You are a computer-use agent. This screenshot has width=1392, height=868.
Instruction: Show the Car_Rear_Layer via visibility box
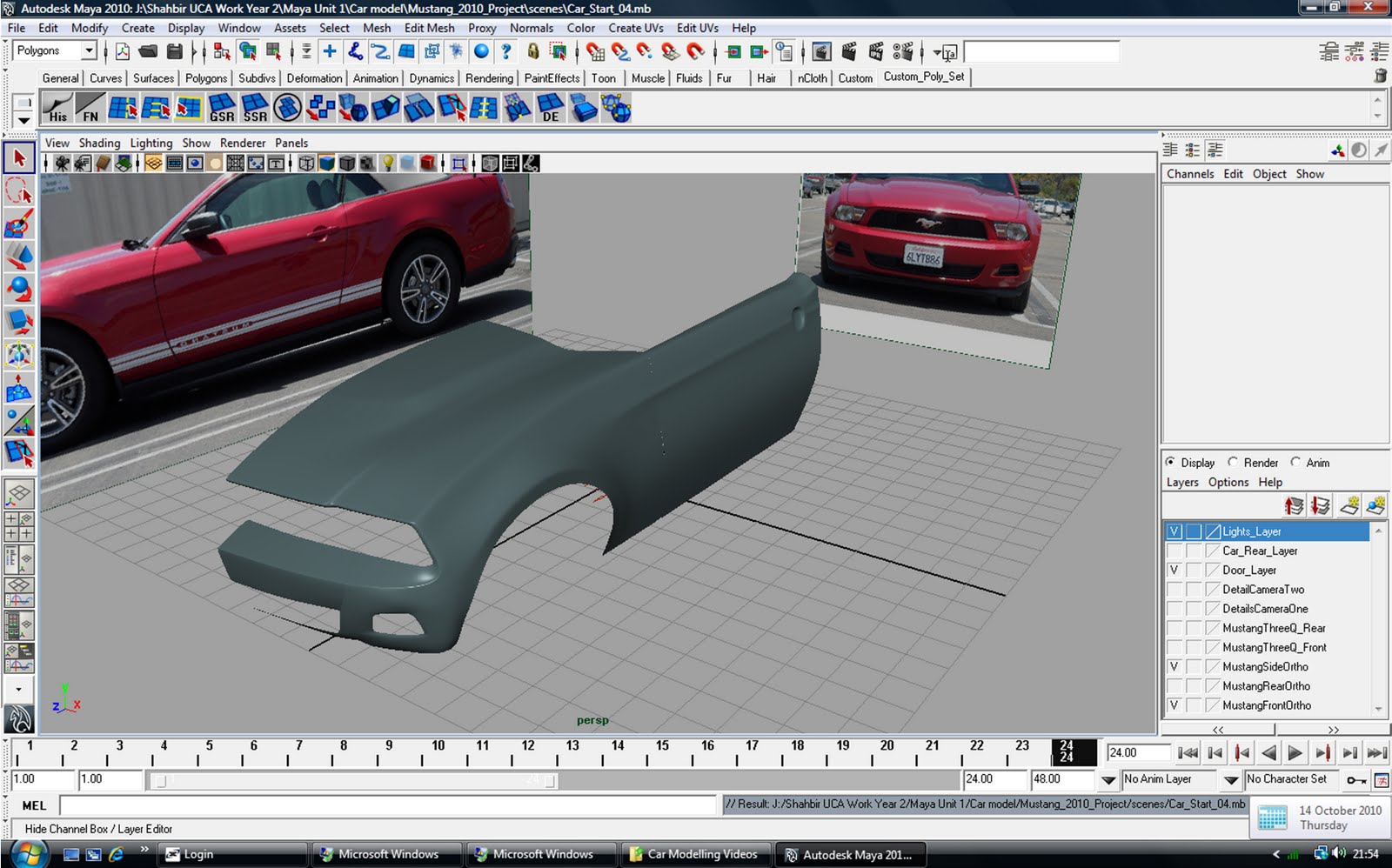click(1174, 551)
